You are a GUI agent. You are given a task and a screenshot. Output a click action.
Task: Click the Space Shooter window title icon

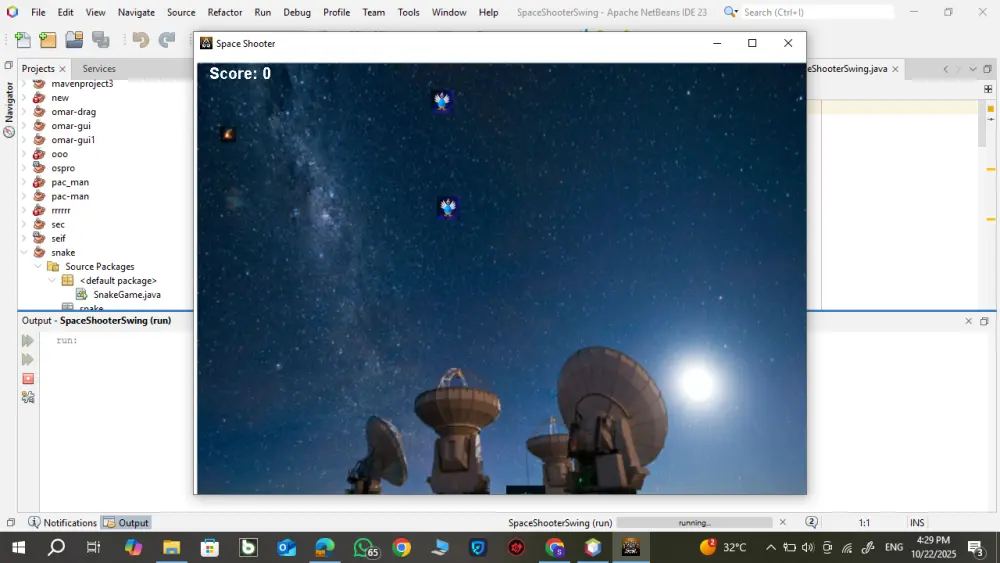(x=206, y=43)
